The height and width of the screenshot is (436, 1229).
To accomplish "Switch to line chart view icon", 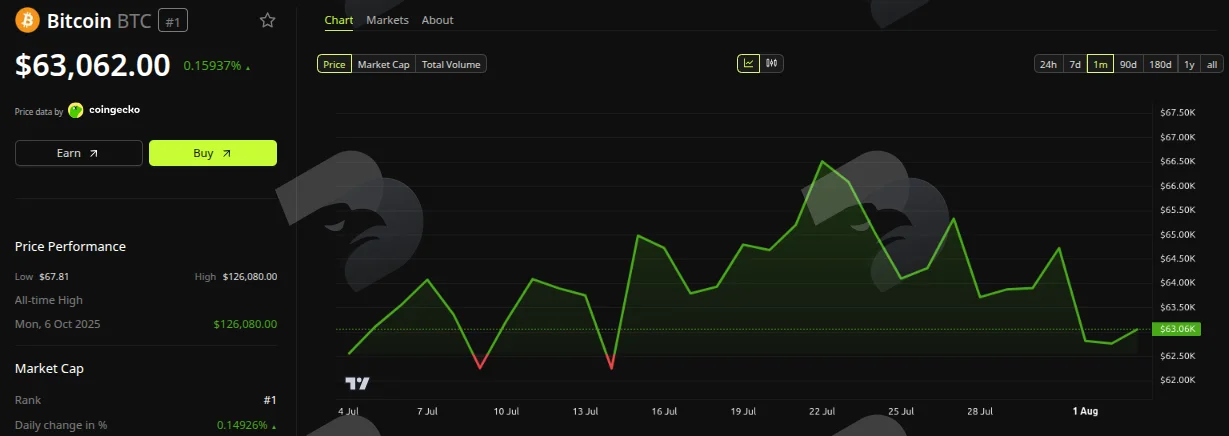I will (x=748, y=64).
